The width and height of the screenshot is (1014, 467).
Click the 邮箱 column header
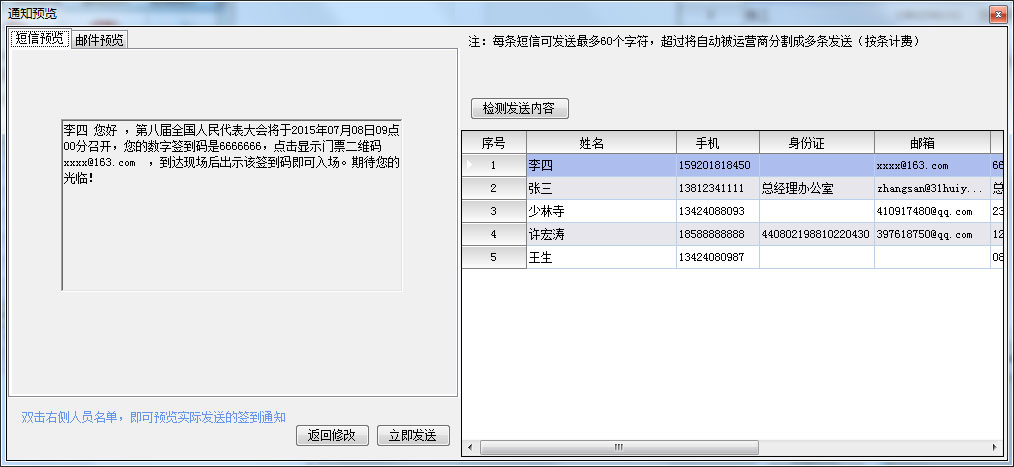coord(932,142)
